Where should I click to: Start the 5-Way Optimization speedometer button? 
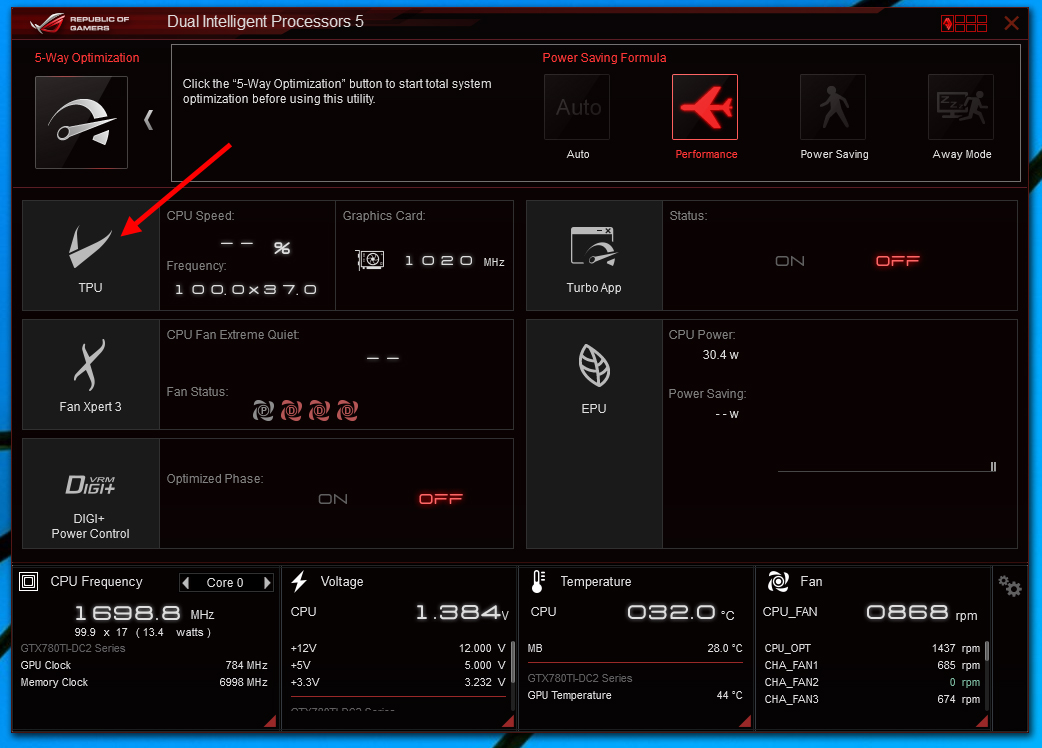[x=81, y=122]
